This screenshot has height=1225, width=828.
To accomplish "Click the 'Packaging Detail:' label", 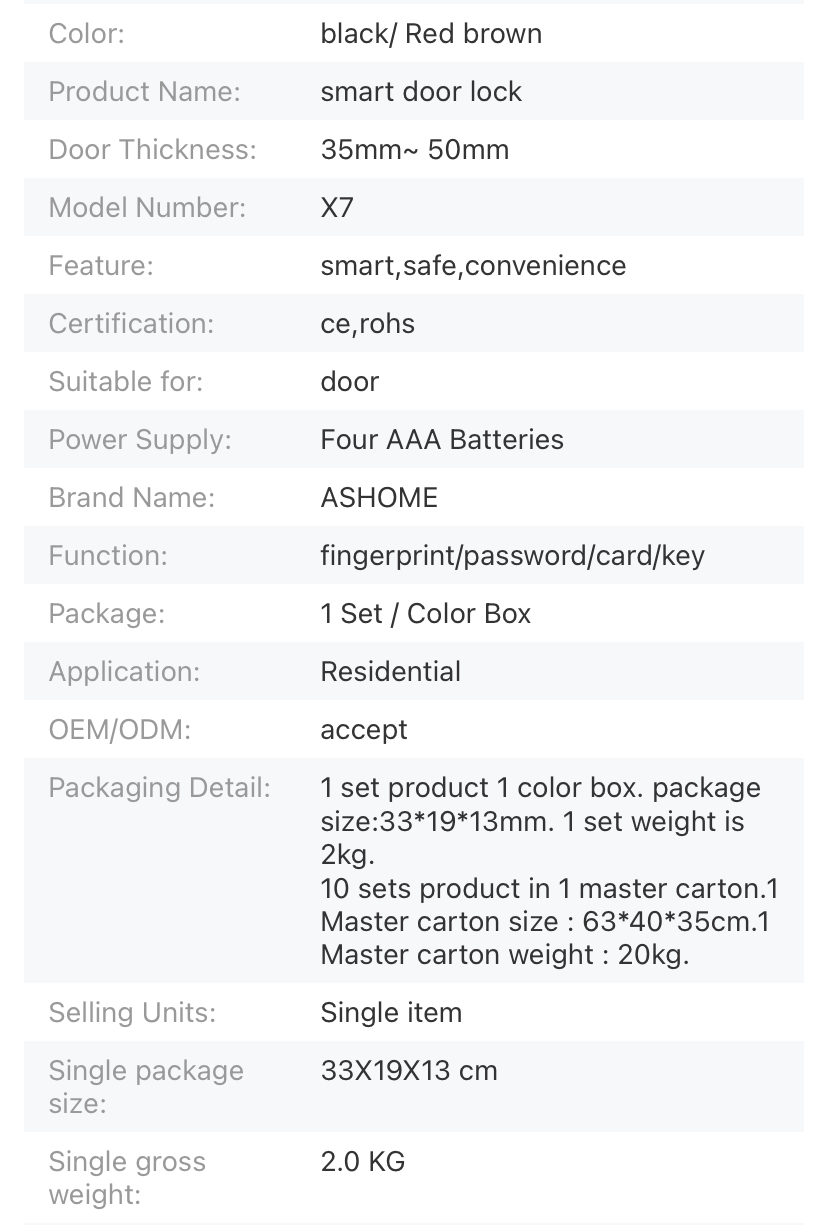I will point(160,788).
